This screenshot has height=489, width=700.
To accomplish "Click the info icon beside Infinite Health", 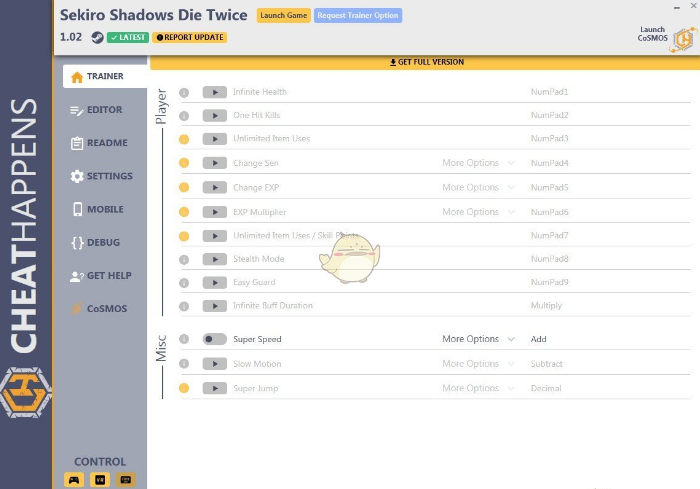I will 184,92.
